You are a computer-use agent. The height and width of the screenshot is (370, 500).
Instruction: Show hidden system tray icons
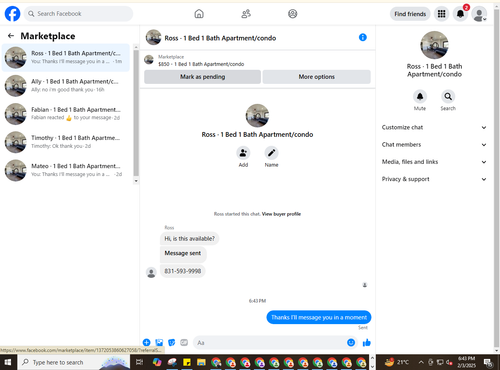click(x=421, y=362)
